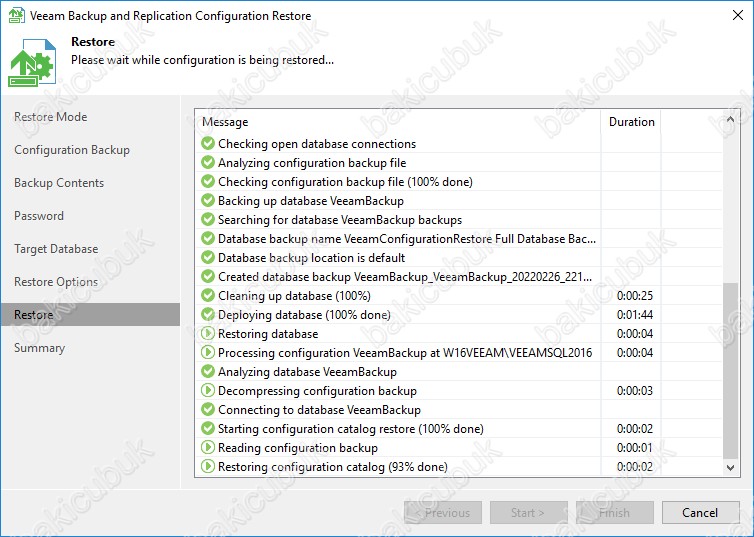
Task: Click the disabled Finish button
Action: point(615,512)
